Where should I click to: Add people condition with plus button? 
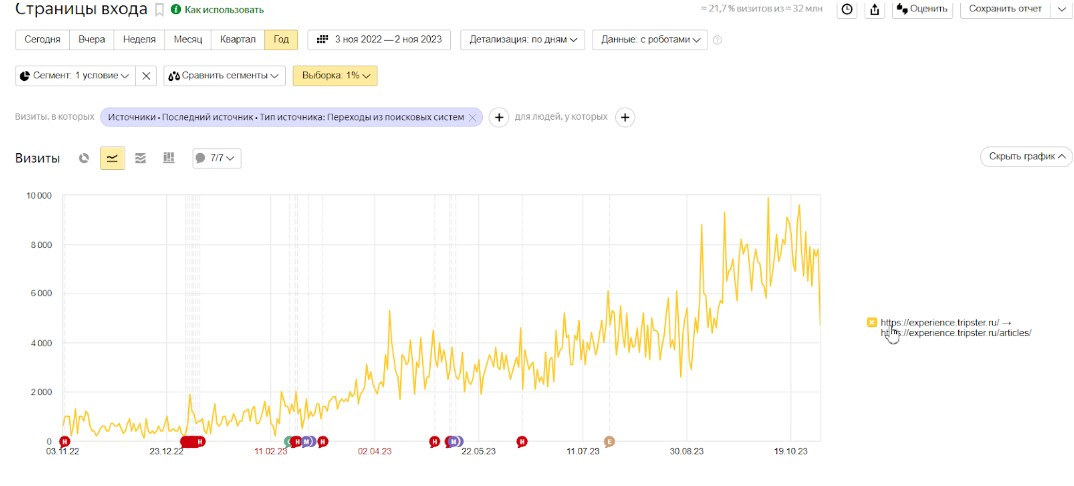tap(624, 117)
